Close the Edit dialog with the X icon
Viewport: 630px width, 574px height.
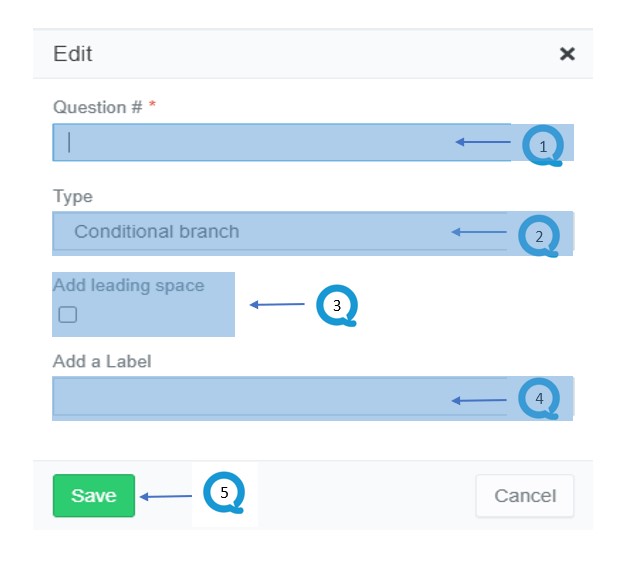pos(567,53)
